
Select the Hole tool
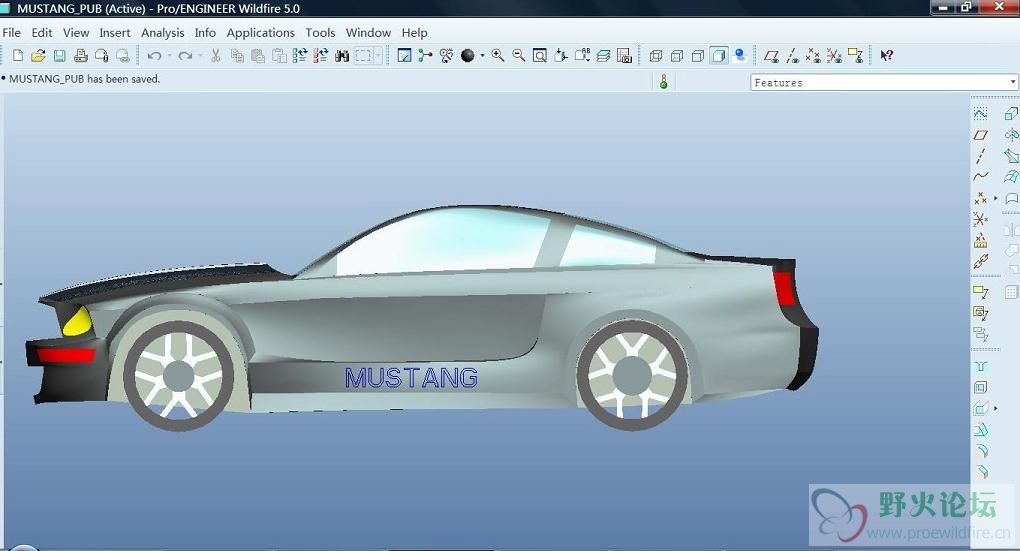981,366
